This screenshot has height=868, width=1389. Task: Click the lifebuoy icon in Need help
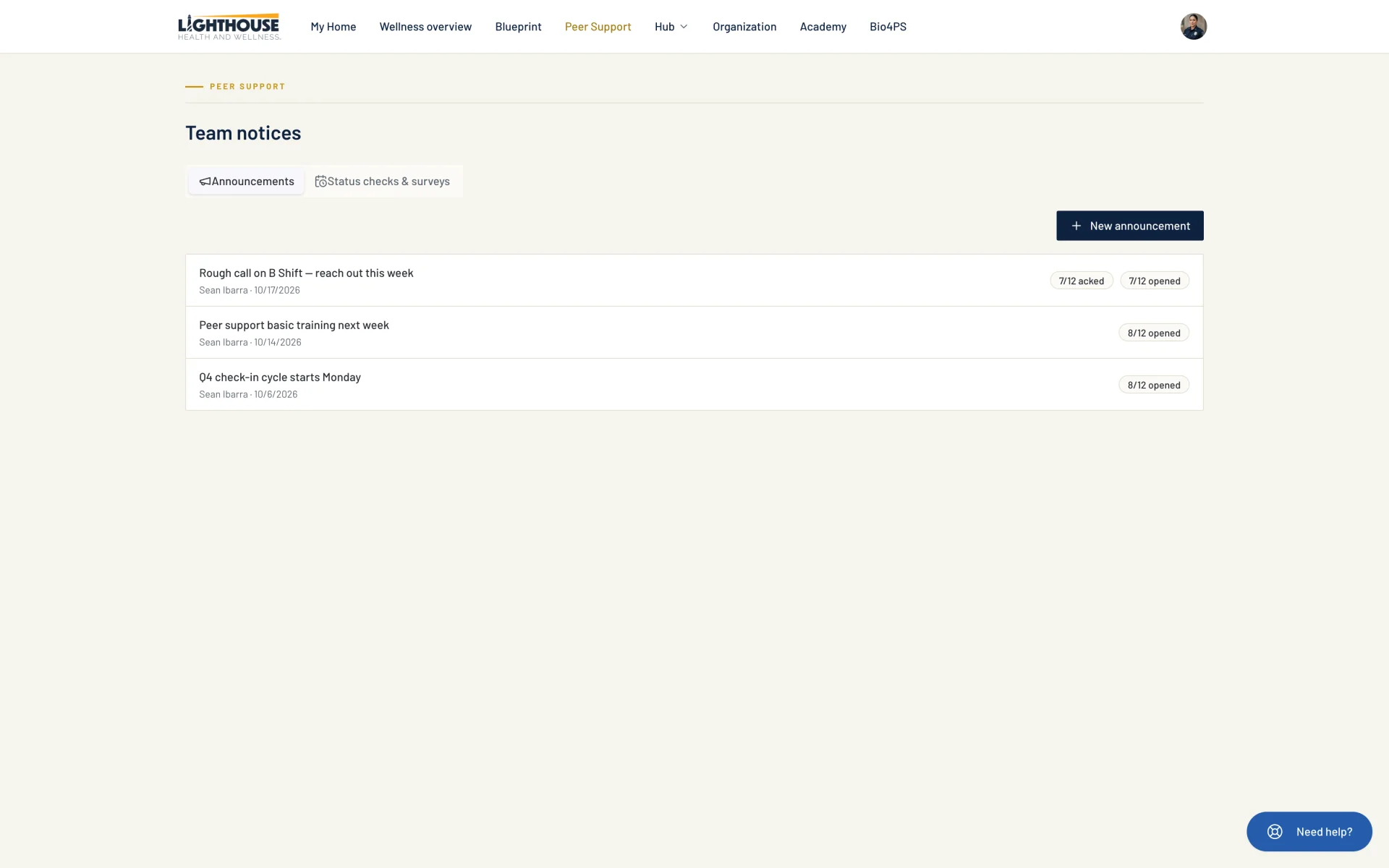pos(1275,832)
